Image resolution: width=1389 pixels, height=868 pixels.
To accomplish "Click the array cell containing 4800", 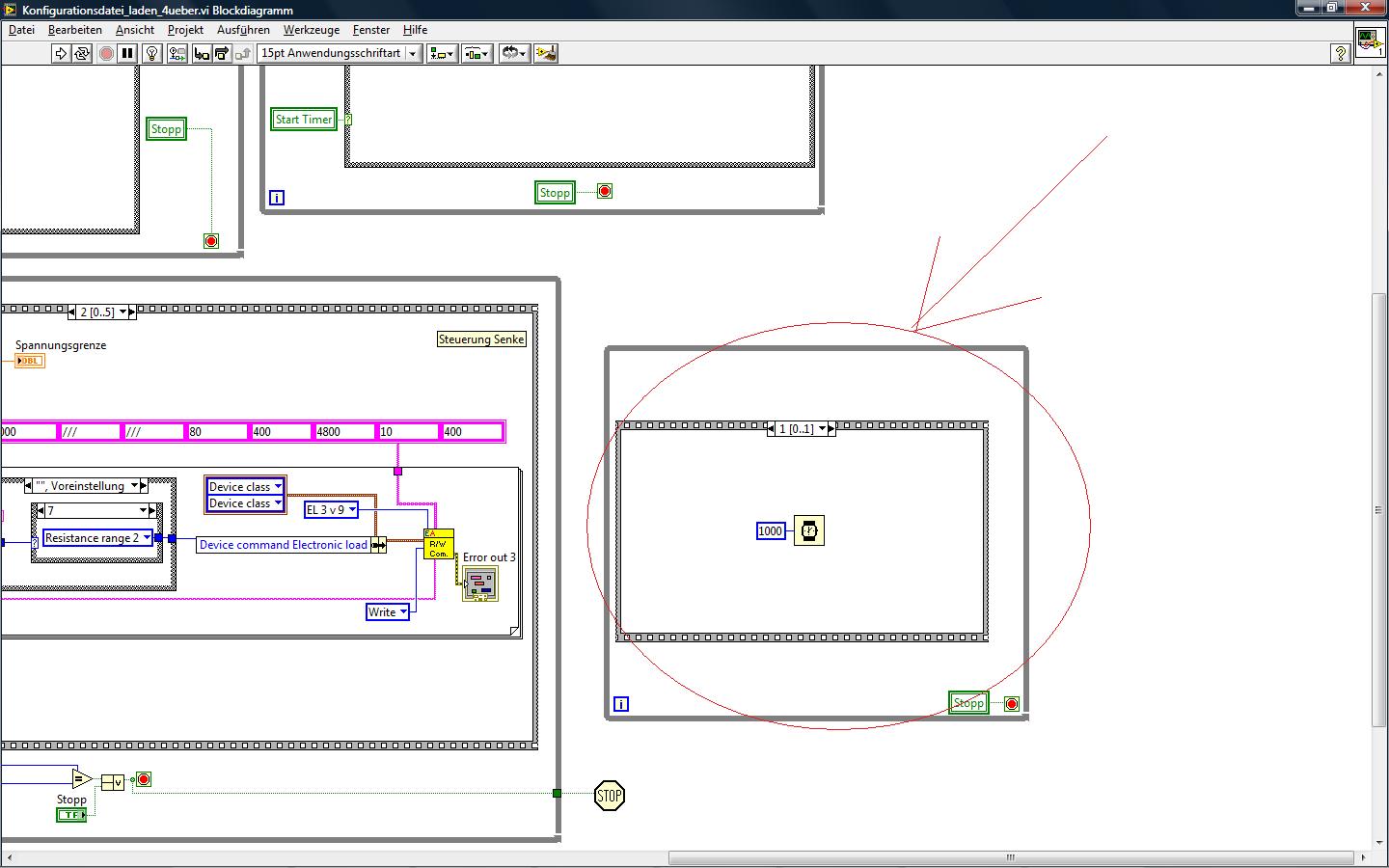I will (343, 432).
